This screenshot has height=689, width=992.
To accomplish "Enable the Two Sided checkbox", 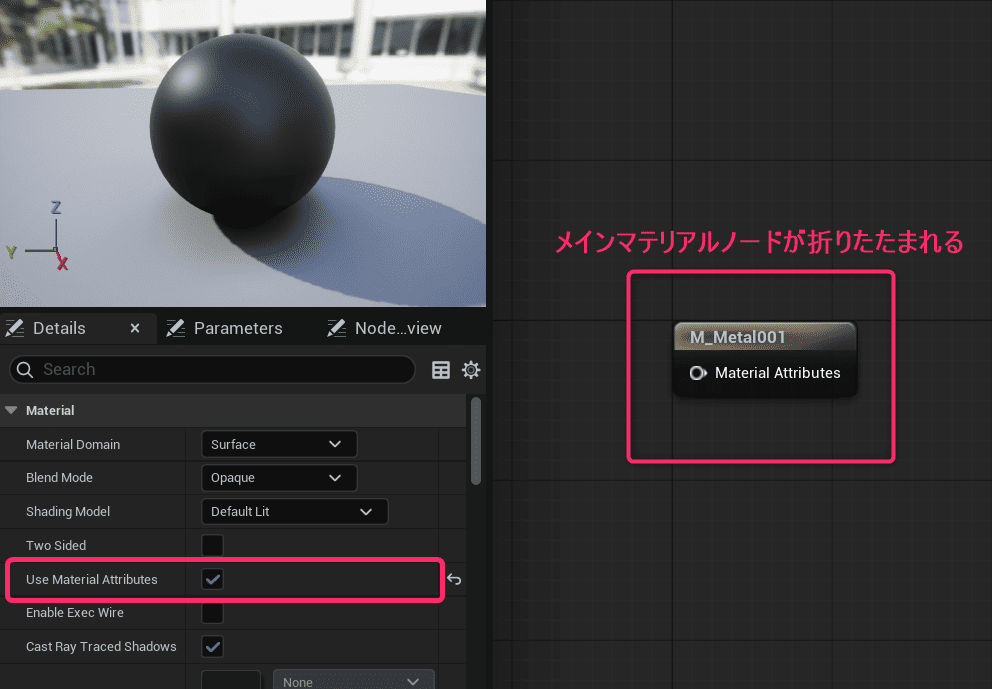I will click(x=213, y=545).
